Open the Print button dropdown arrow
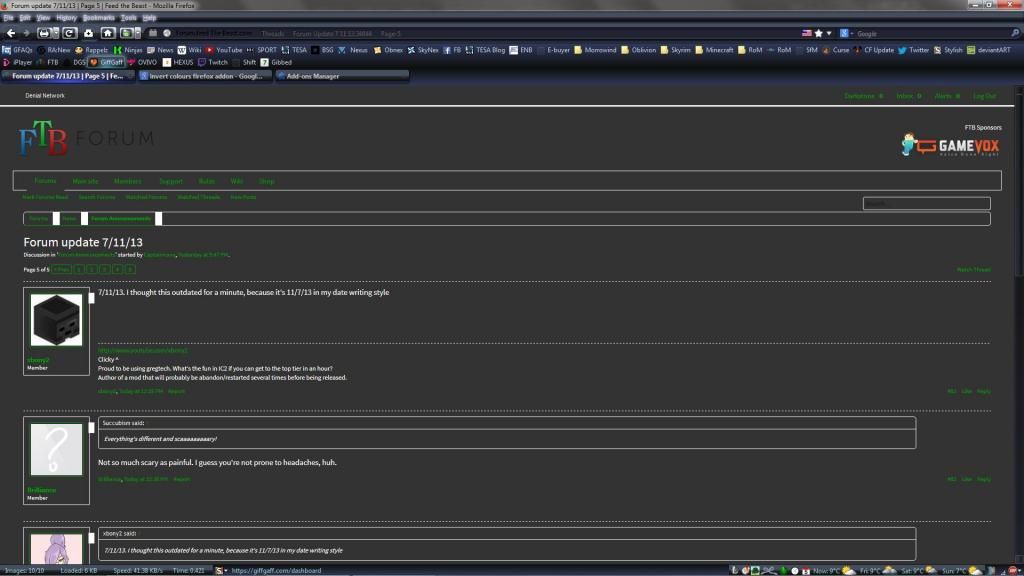The image size is (1024, 576). (x=54, y=33)
